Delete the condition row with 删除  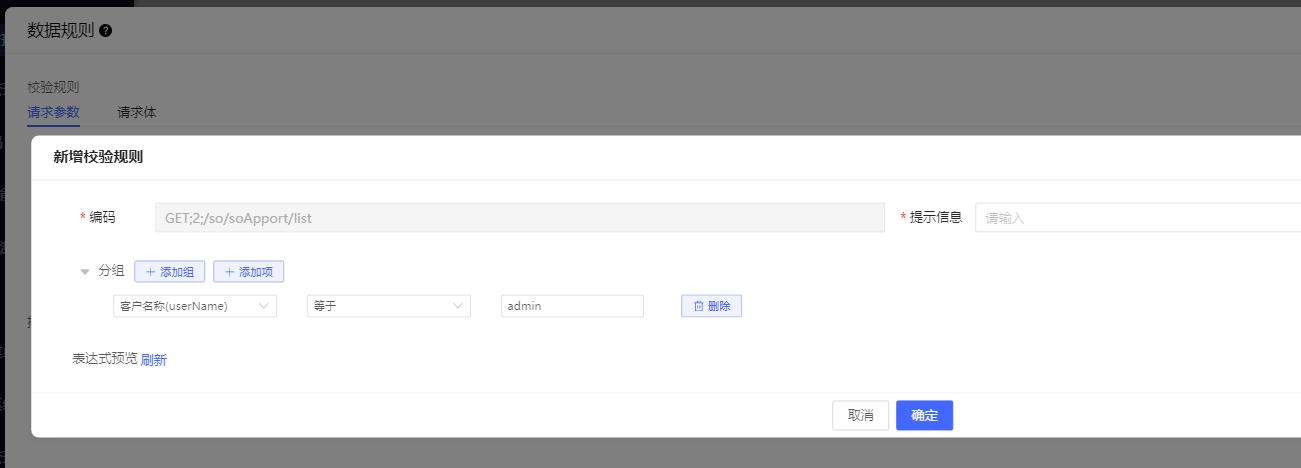click(711, 306)
